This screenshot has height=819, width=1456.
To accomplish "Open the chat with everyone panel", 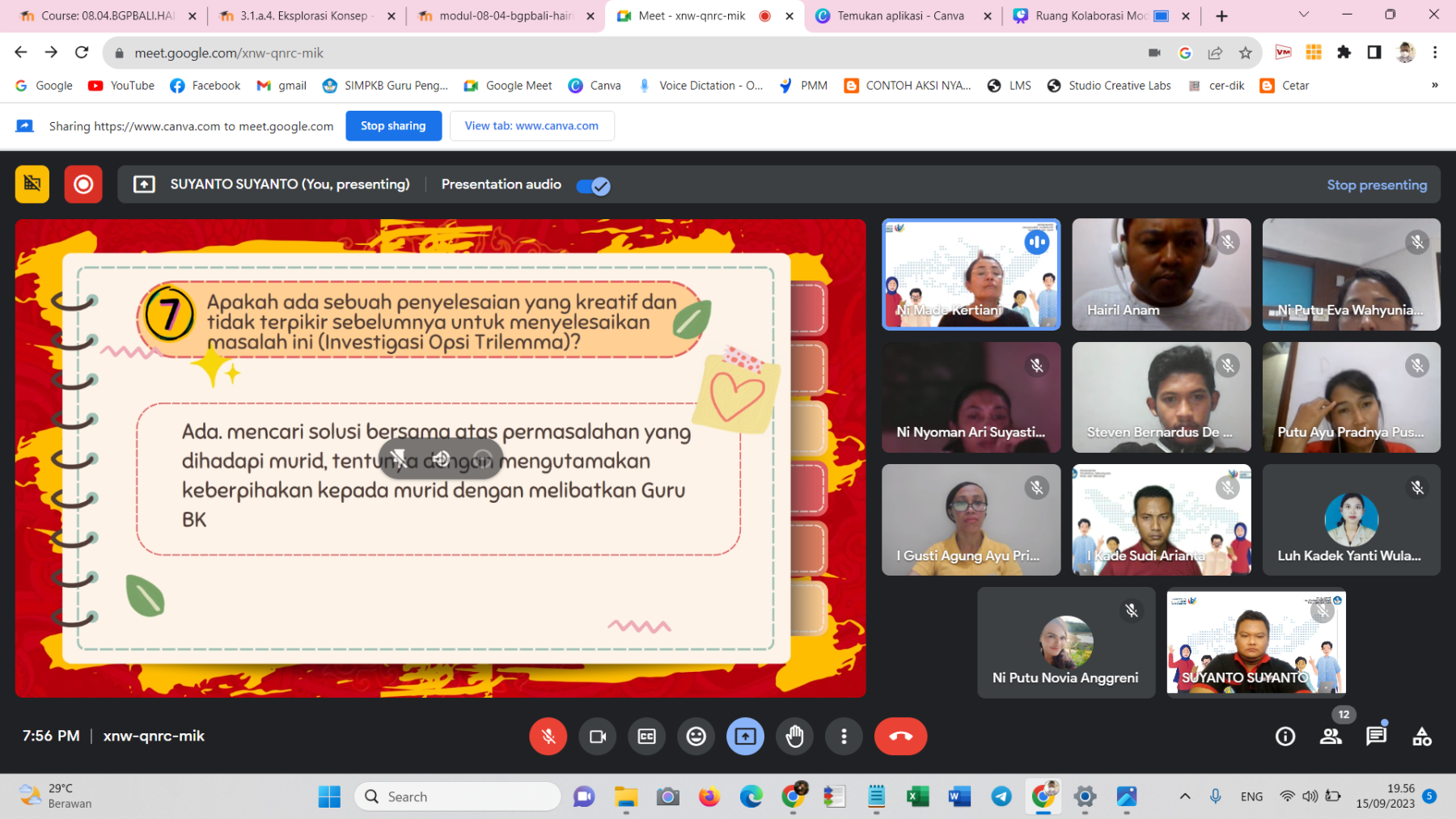I will (1375, 737).
